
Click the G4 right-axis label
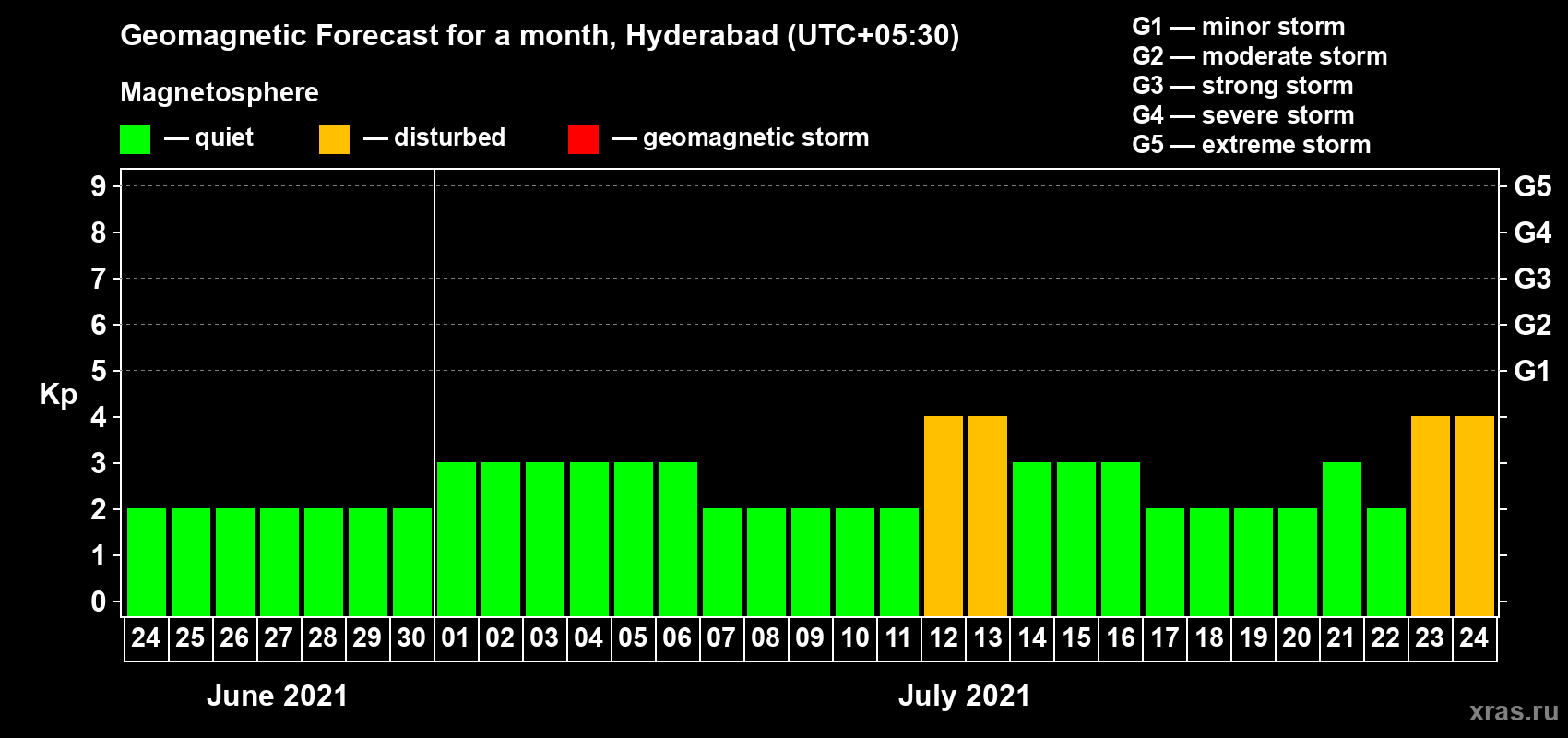pos(1533,232)
